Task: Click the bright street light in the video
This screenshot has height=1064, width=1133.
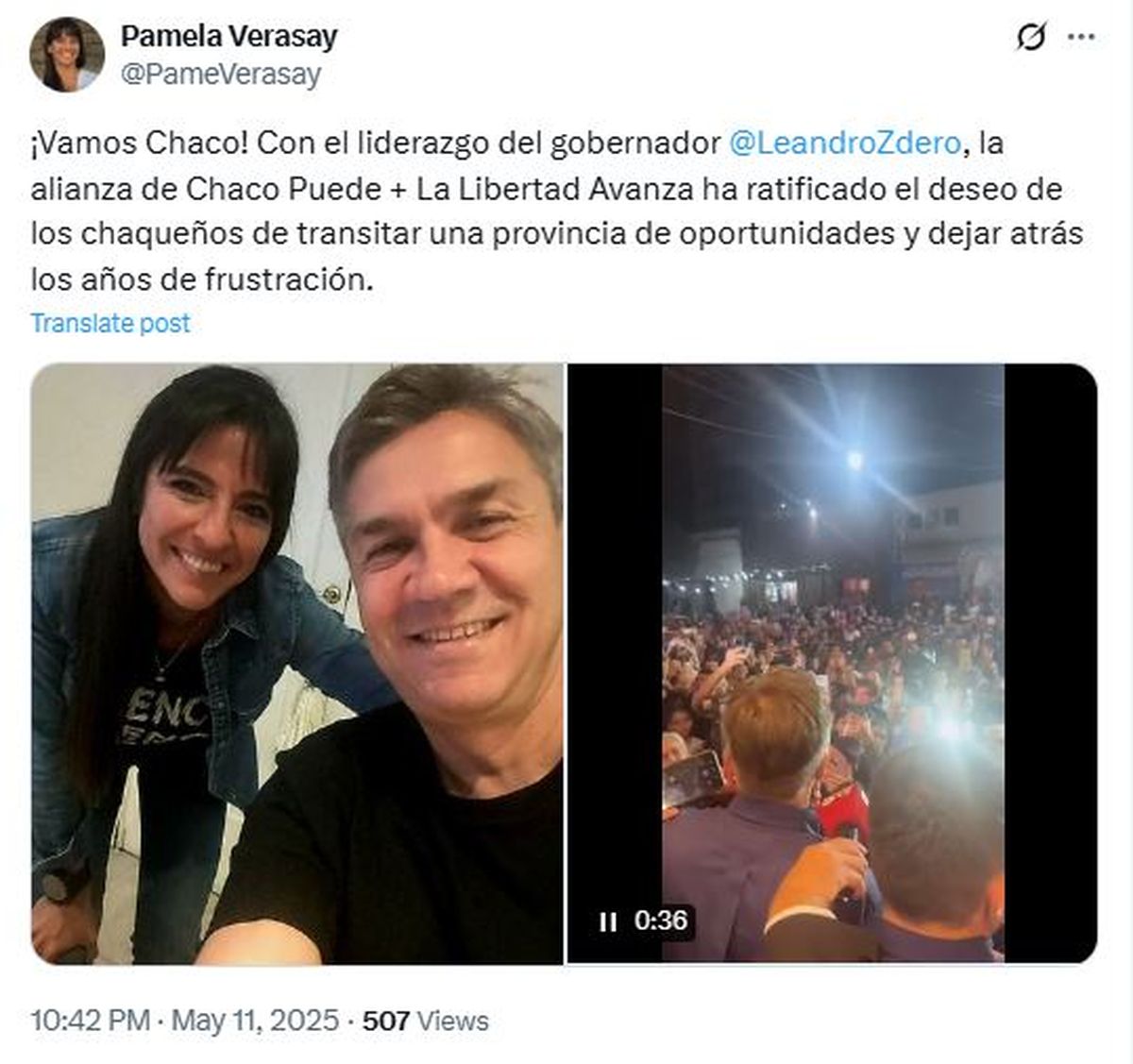Action: pos(854,460)
